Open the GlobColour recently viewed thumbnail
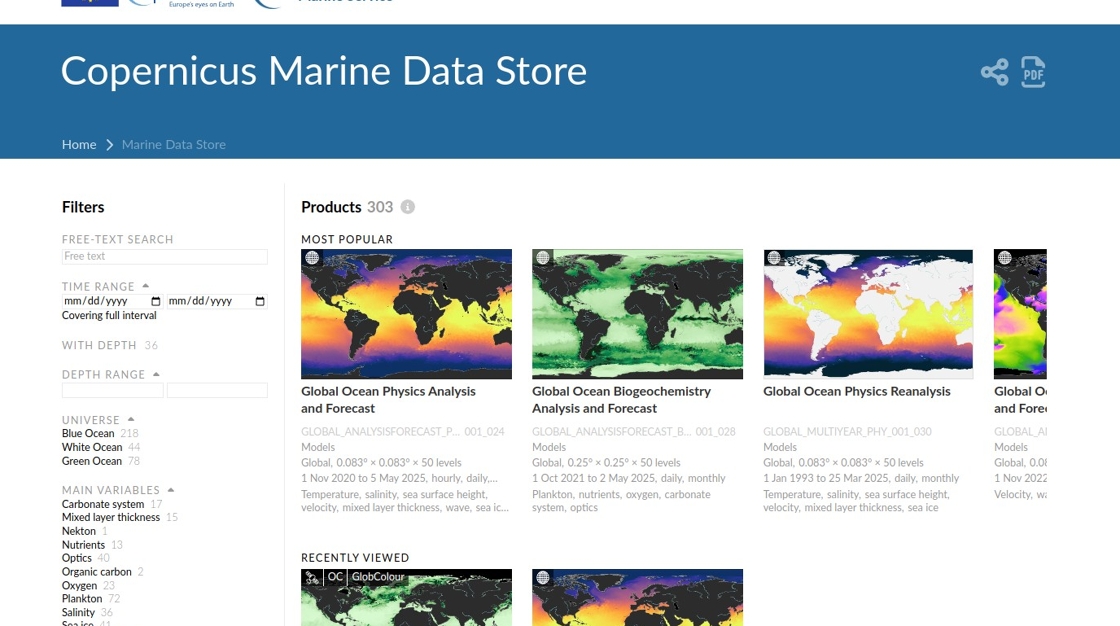This screenshot has height=626, width=1120. tap(406, 597)
